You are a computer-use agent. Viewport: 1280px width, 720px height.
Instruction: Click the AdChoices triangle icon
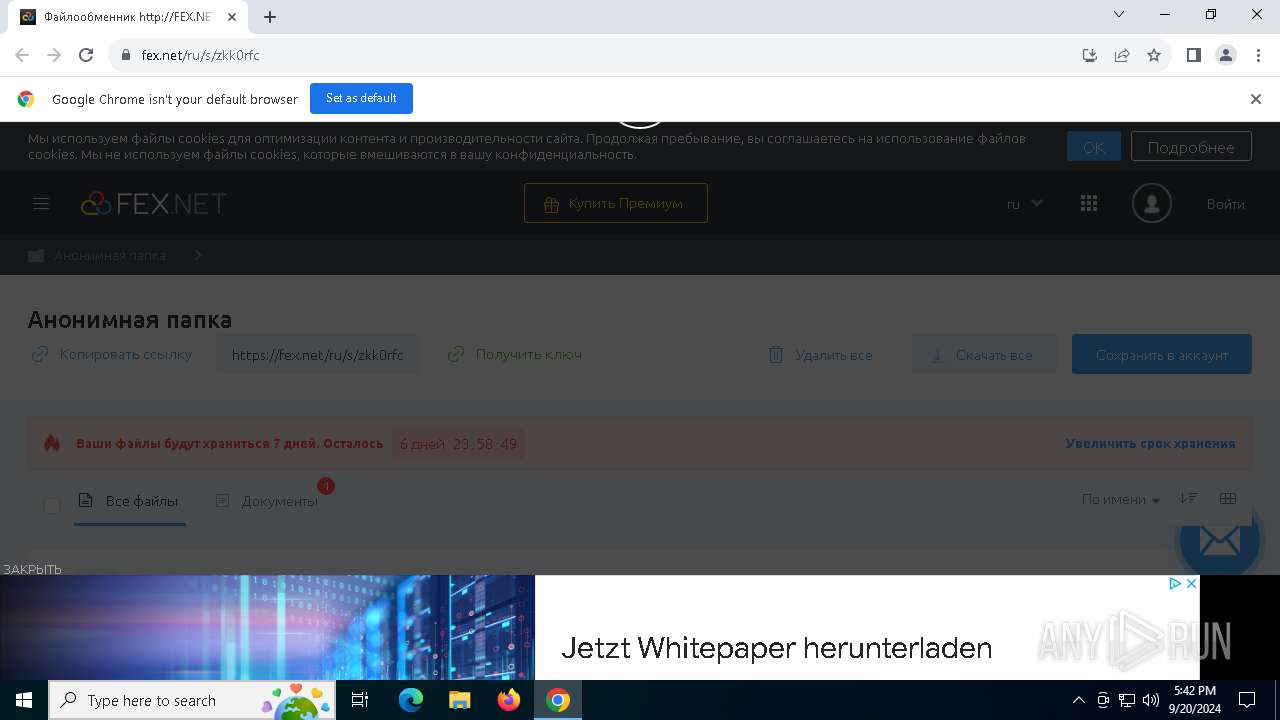point(1176,584)
